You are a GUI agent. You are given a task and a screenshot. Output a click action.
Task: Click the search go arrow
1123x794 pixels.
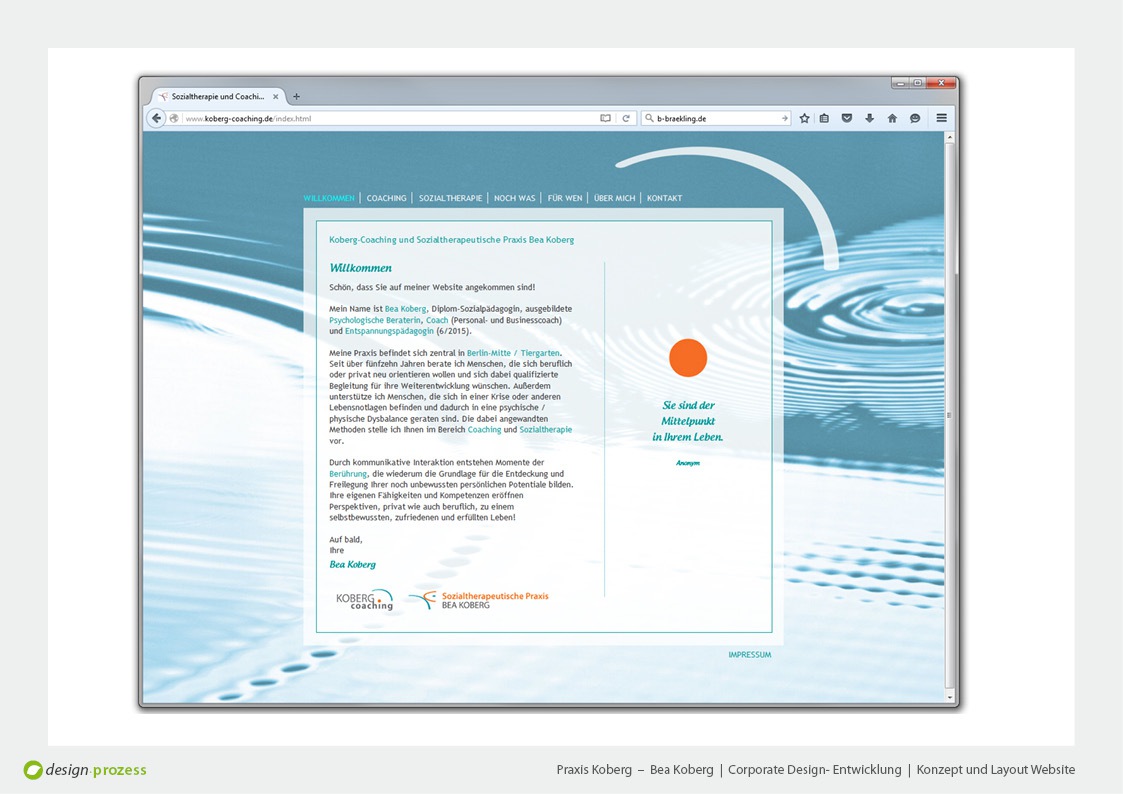pos(784,118)
